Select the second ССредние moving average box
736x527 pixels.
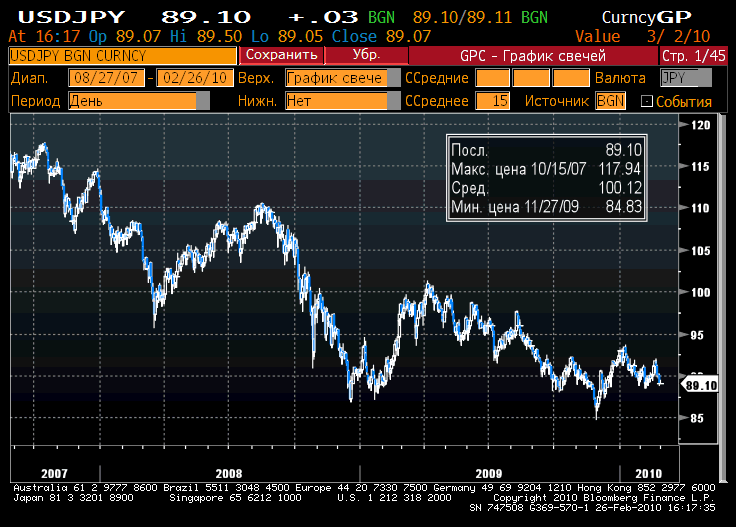pyautogui.click(x=531, y=78)
